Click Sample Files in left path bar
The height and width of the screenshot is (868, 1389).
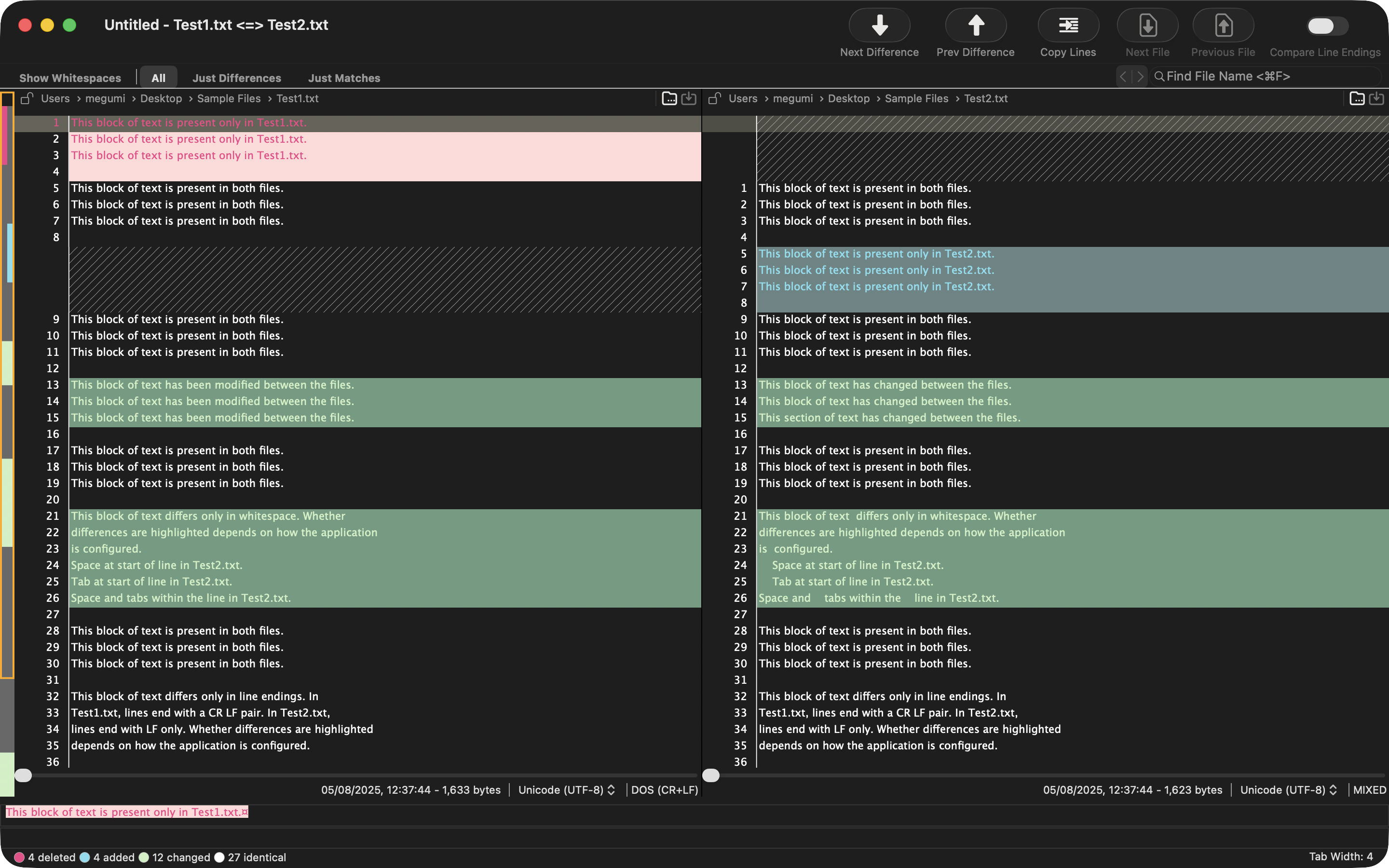(229, 98)
